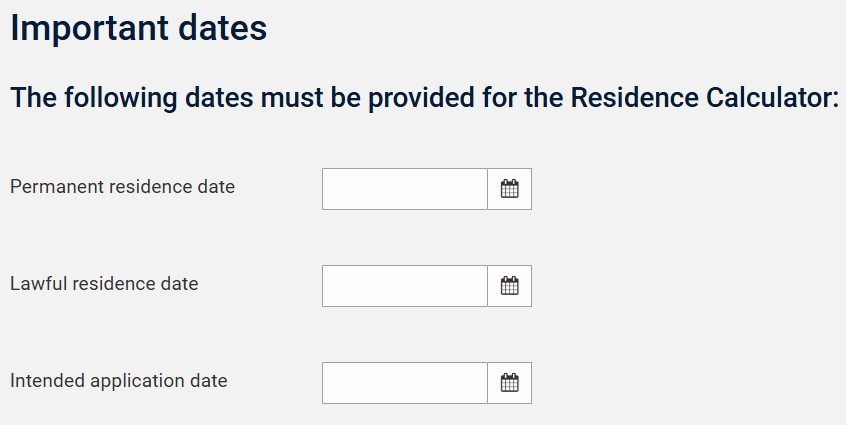The image size is (846, 425).
Task: Open the Permanent residence date calendar picker
Action: 509,189
